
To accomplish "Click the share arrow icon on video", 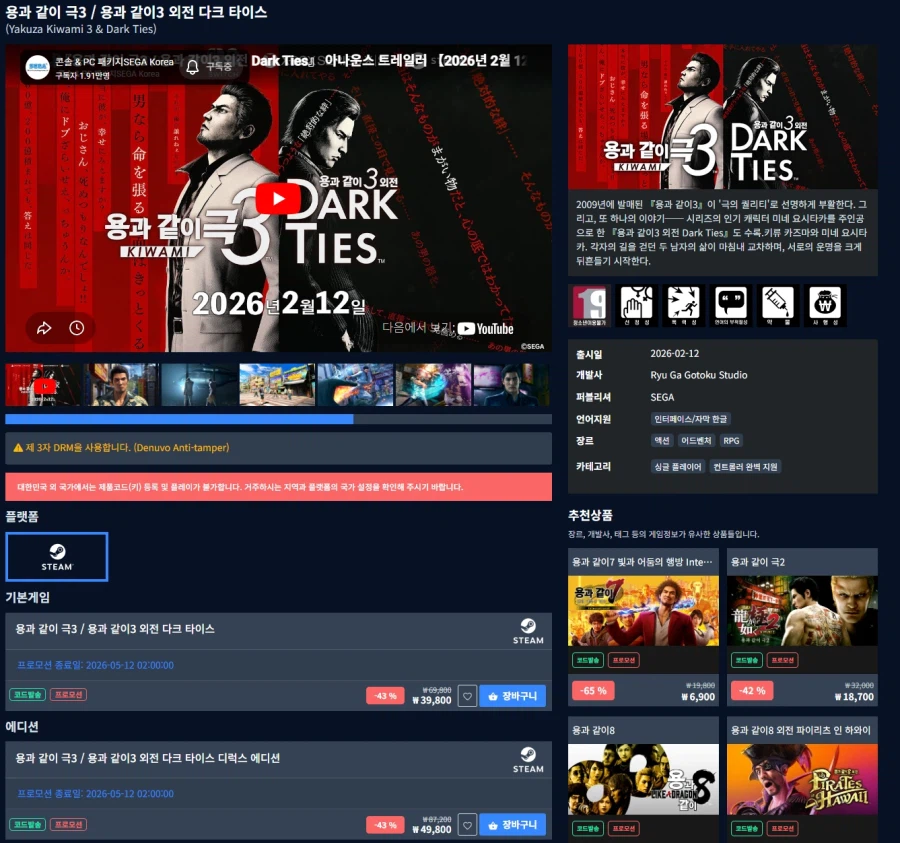I will [44, 328].
